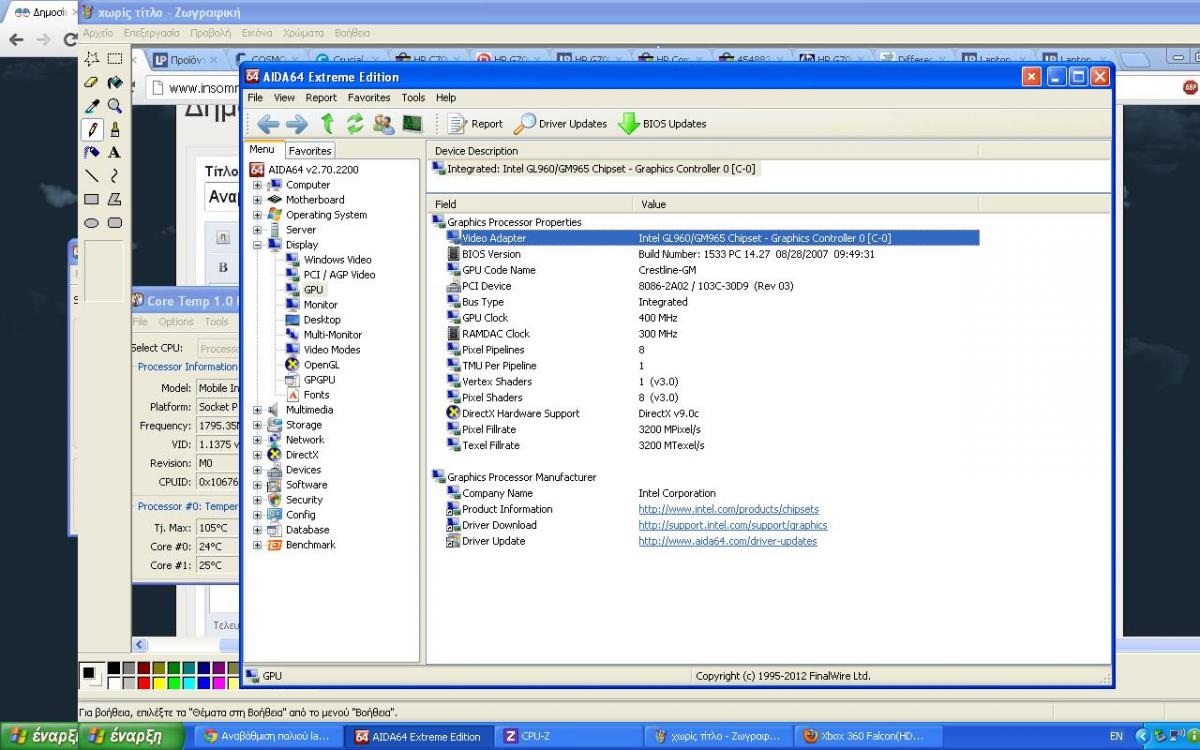Expand the Operating System tree node
The image size is (1200, 750).
pos(257,215)
